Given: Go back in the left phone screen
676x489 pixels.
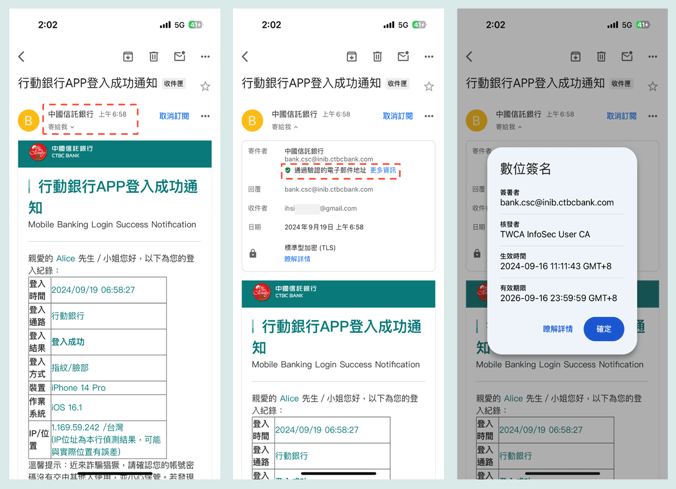Looking at the screenshot, I should (x=22, y=56).
